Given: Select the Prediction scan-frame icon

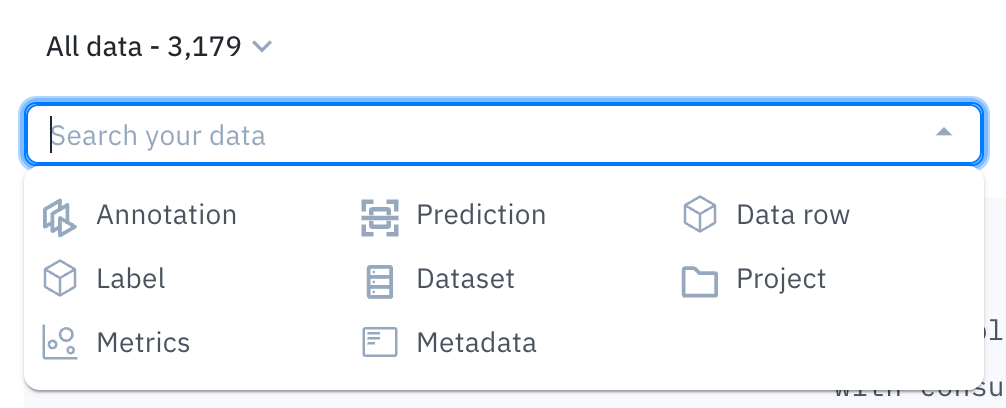Looking at the screenshot, I should click(x=380, y=217).
